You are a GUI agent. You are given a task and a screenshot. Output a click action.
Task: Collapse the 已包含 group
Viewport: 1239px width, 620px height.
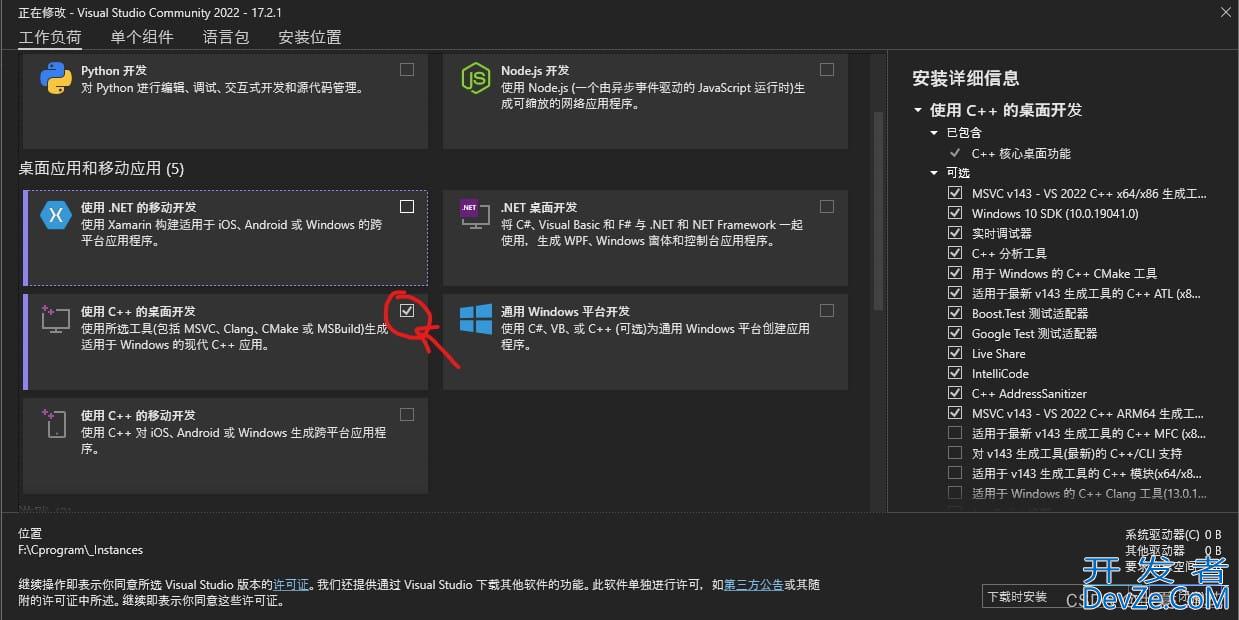(x=935, y=133)
